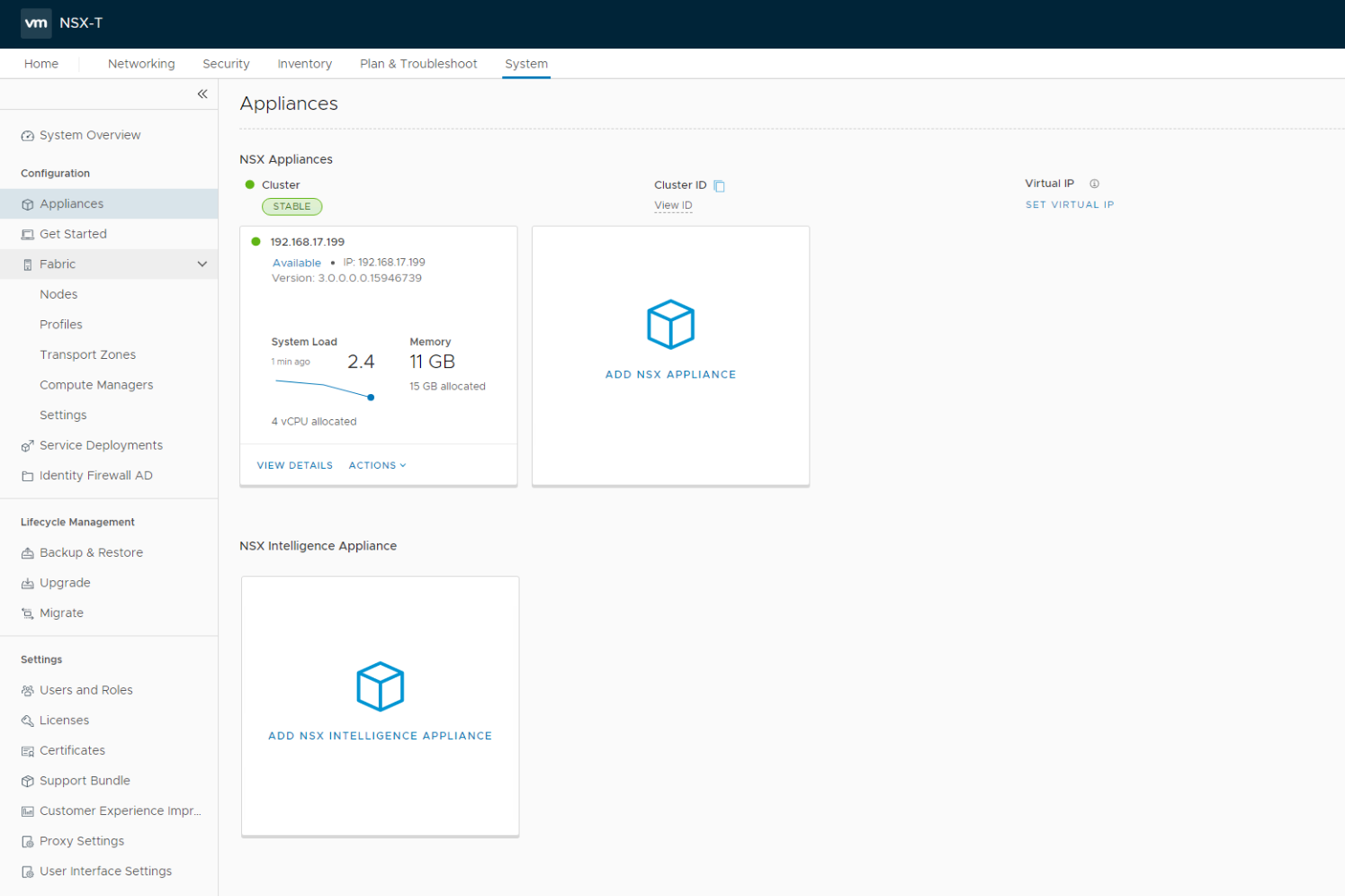Open Support Bundle from sidebar
The height and width of the screenshot is (896, 1345).
pyautogui.click(x=85, y=780)
